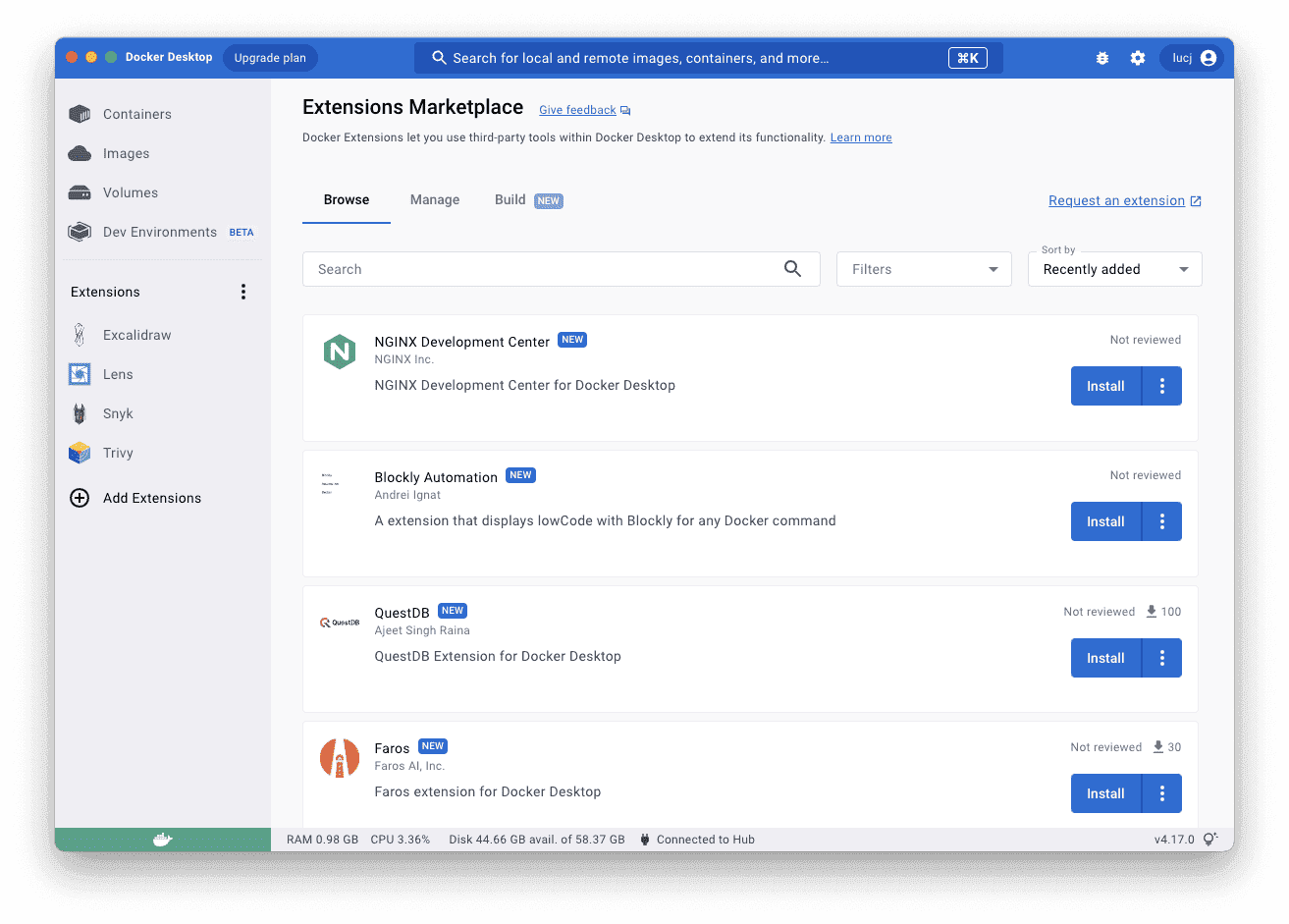Open the Images section cloud icon
The width and height of the screenshot is (1289, 924).
pos(80,153)
